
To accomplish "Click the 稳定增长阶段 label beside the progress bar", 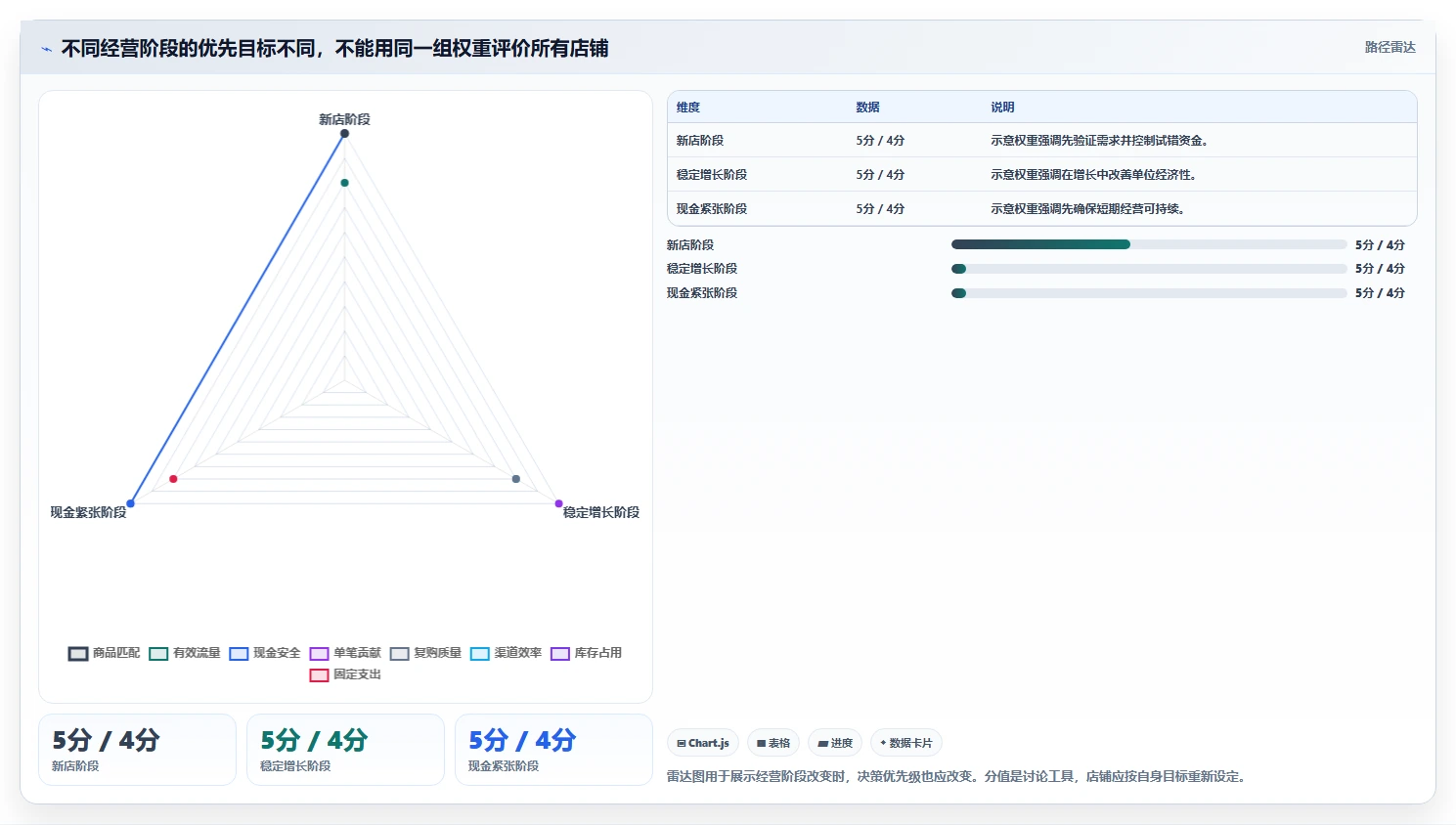I will coord(702,269).
